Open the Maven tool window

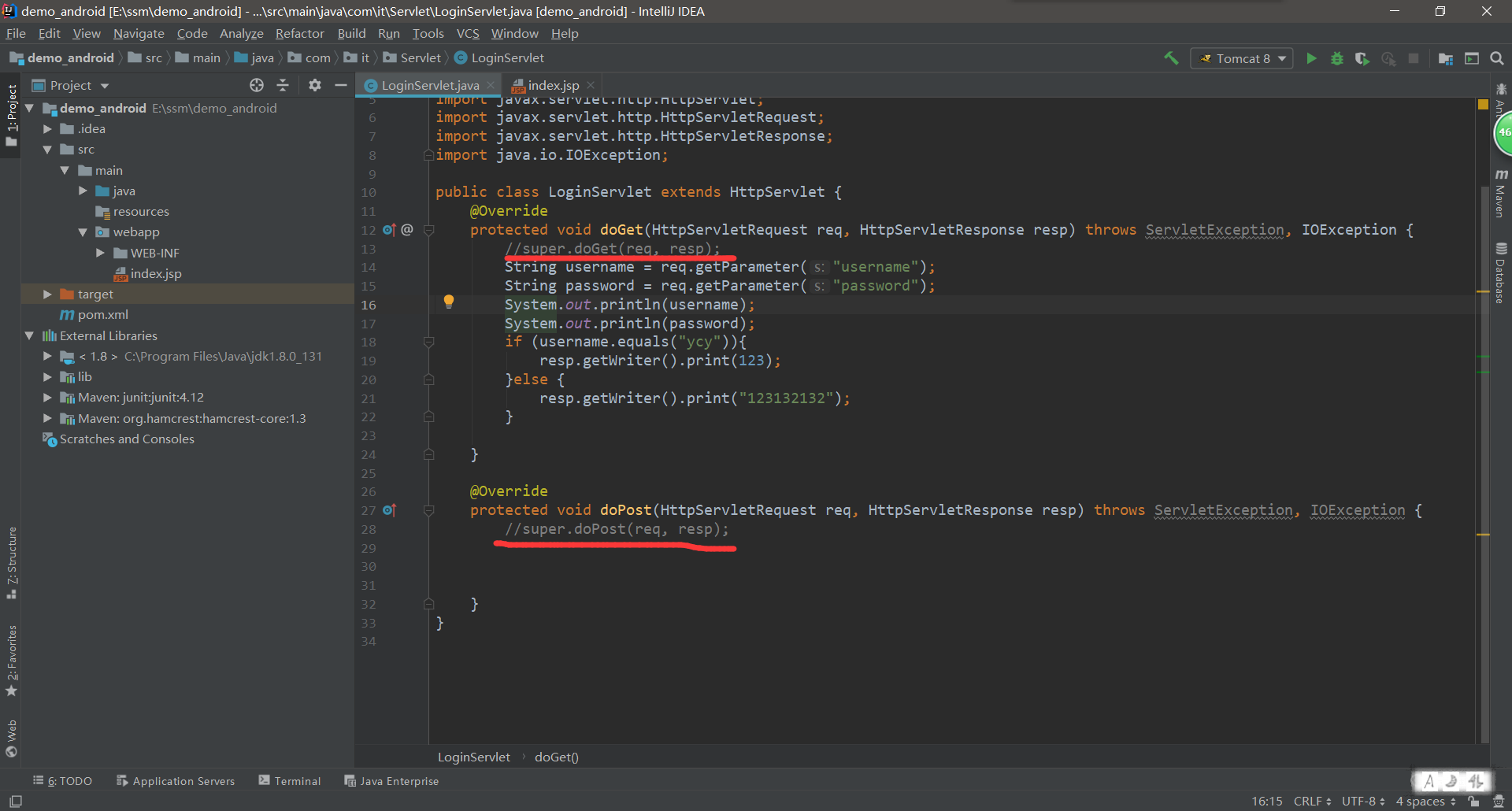(x=1500, y=189)
